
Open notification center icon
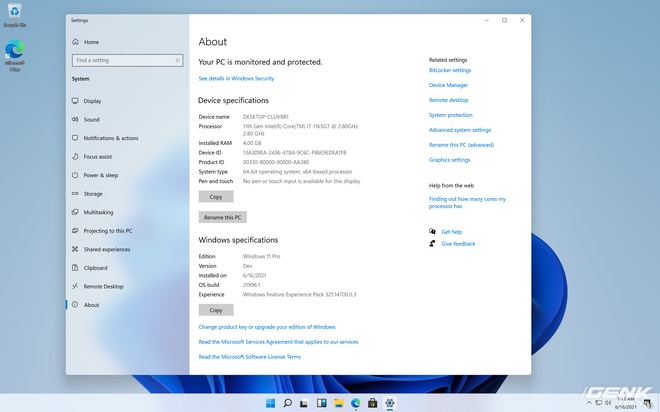647,403
